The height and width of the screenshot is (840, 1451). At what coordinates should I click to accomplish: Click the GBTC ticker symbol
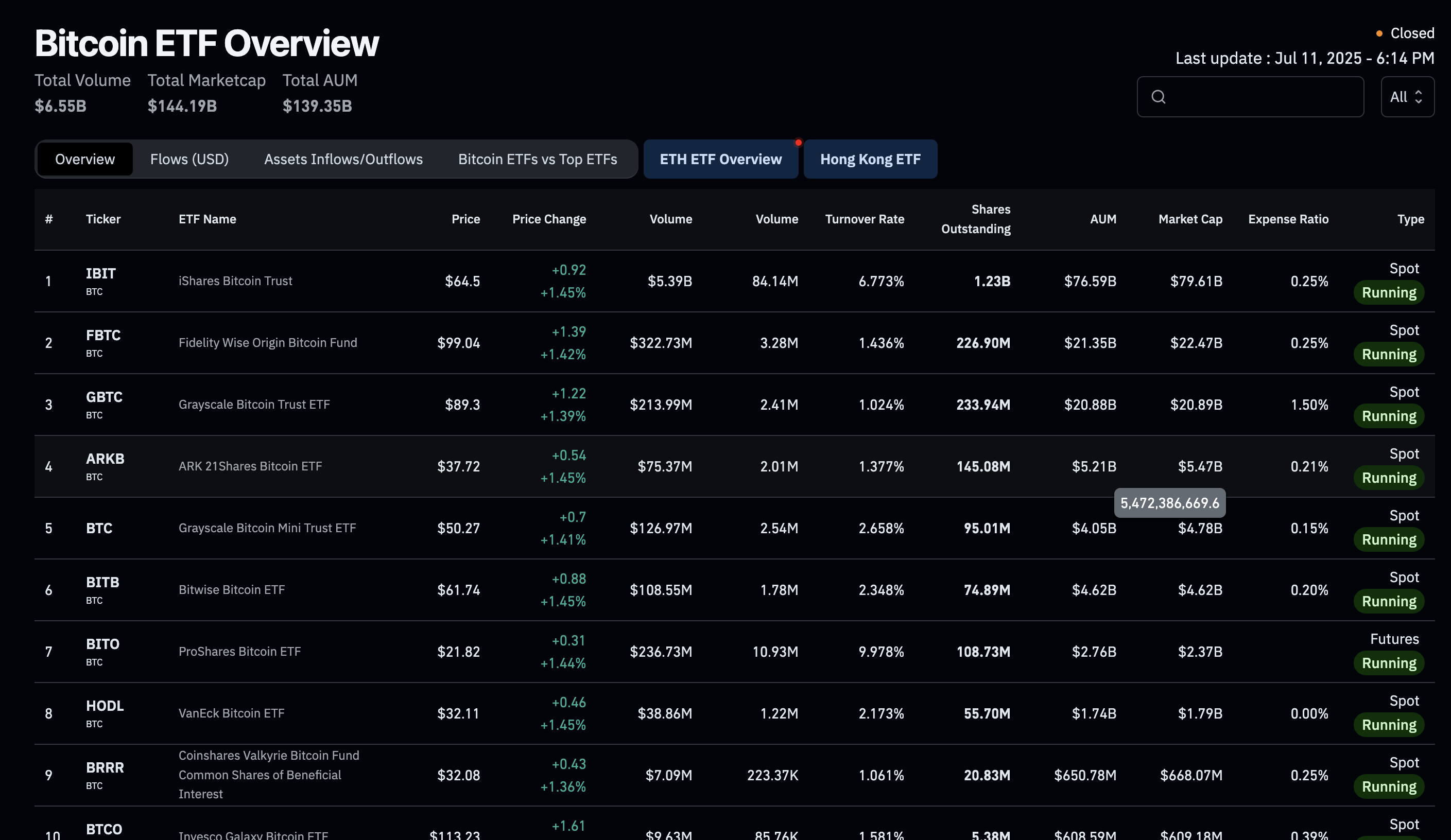pos(104,397)
